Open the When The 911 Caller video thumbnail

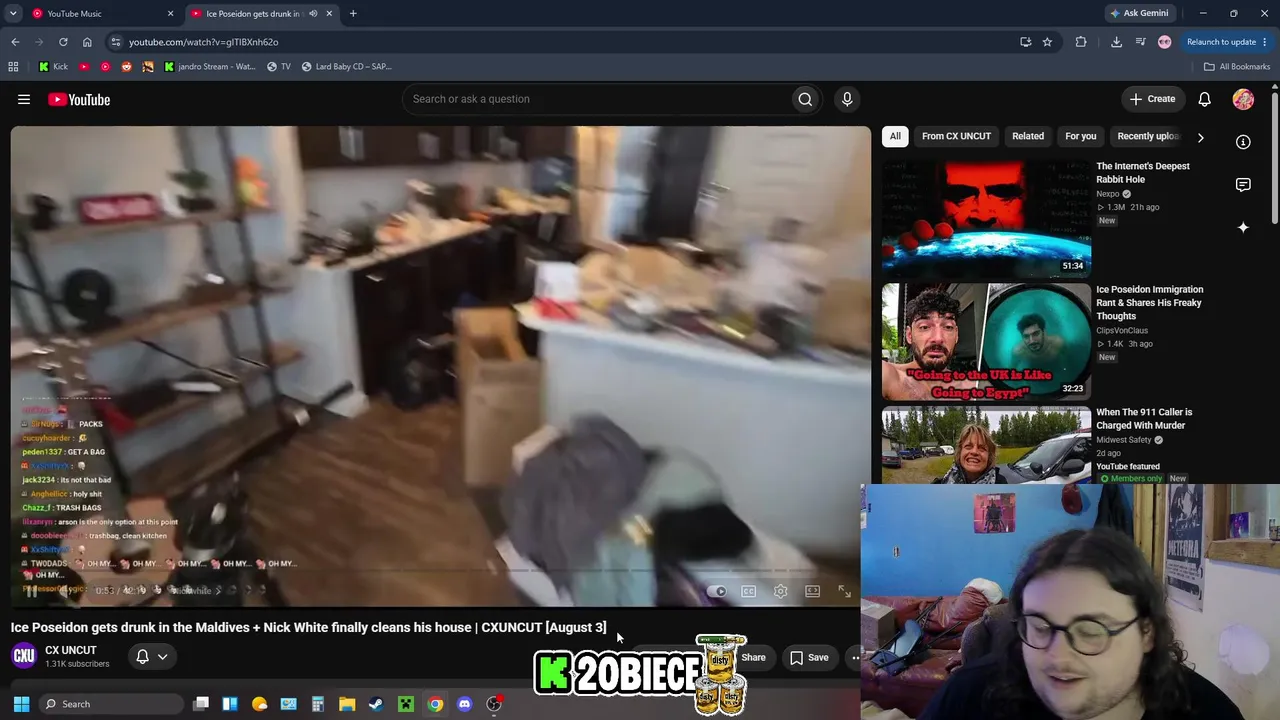986,445
